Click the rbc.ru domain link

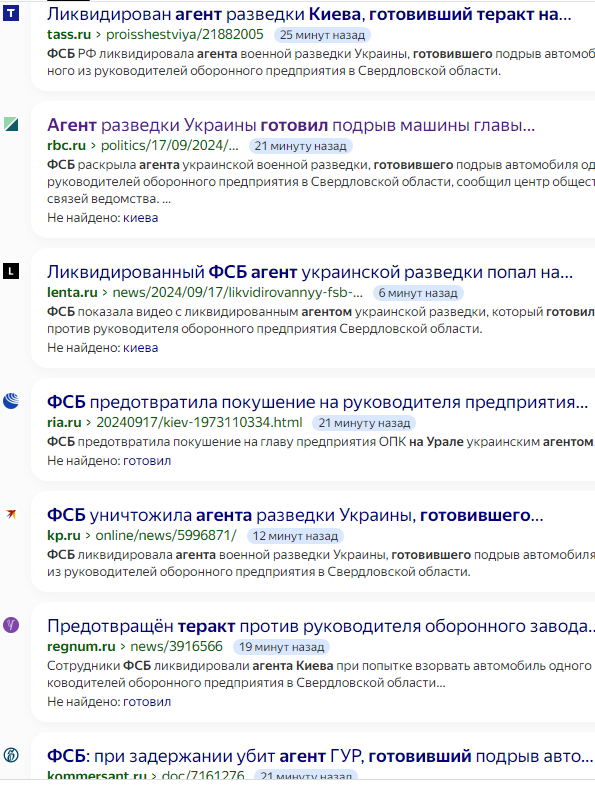pos(67,145)
